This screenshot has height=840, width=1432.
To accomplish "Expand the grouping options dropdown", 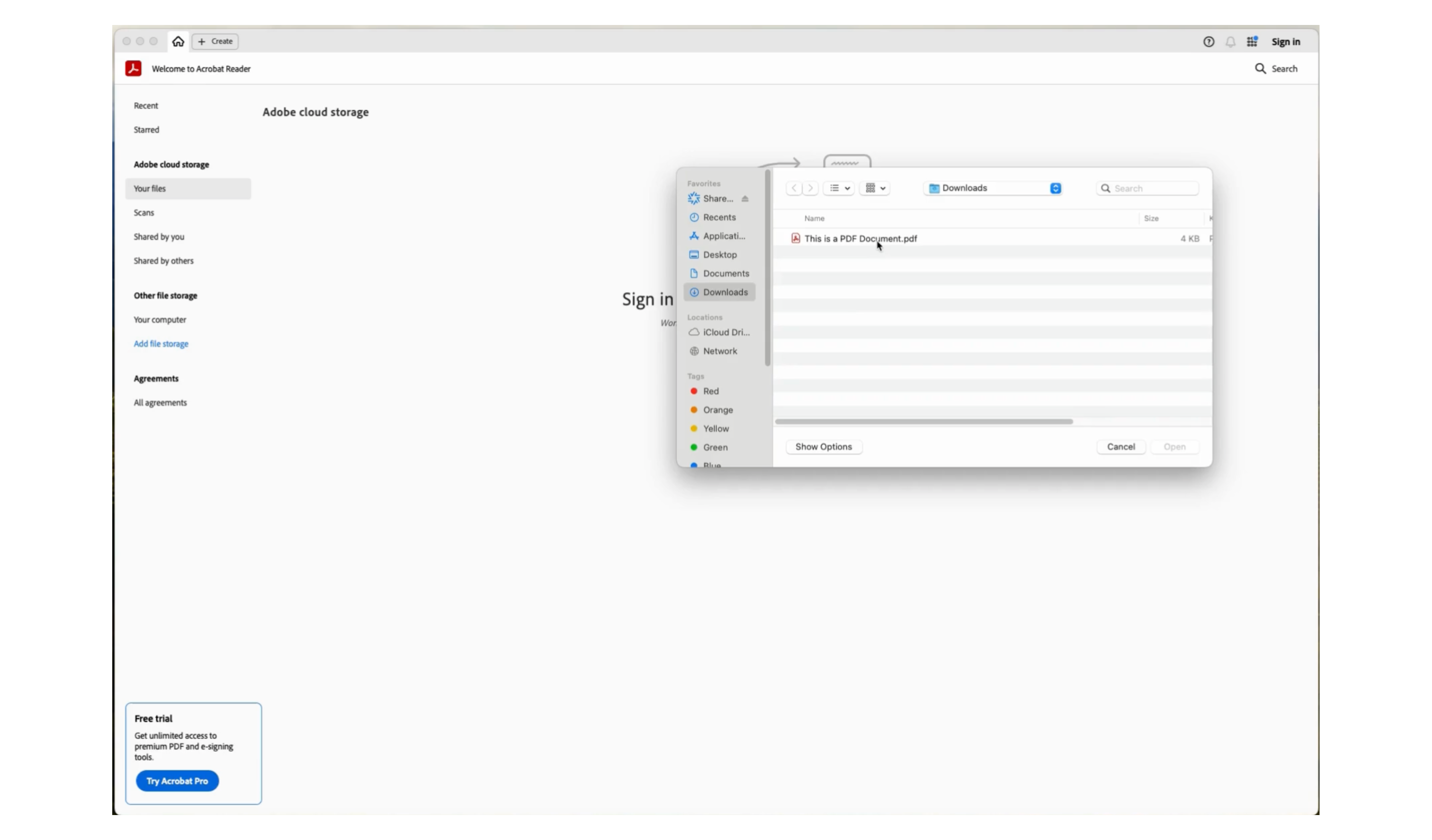I will [x=875, y=188].
